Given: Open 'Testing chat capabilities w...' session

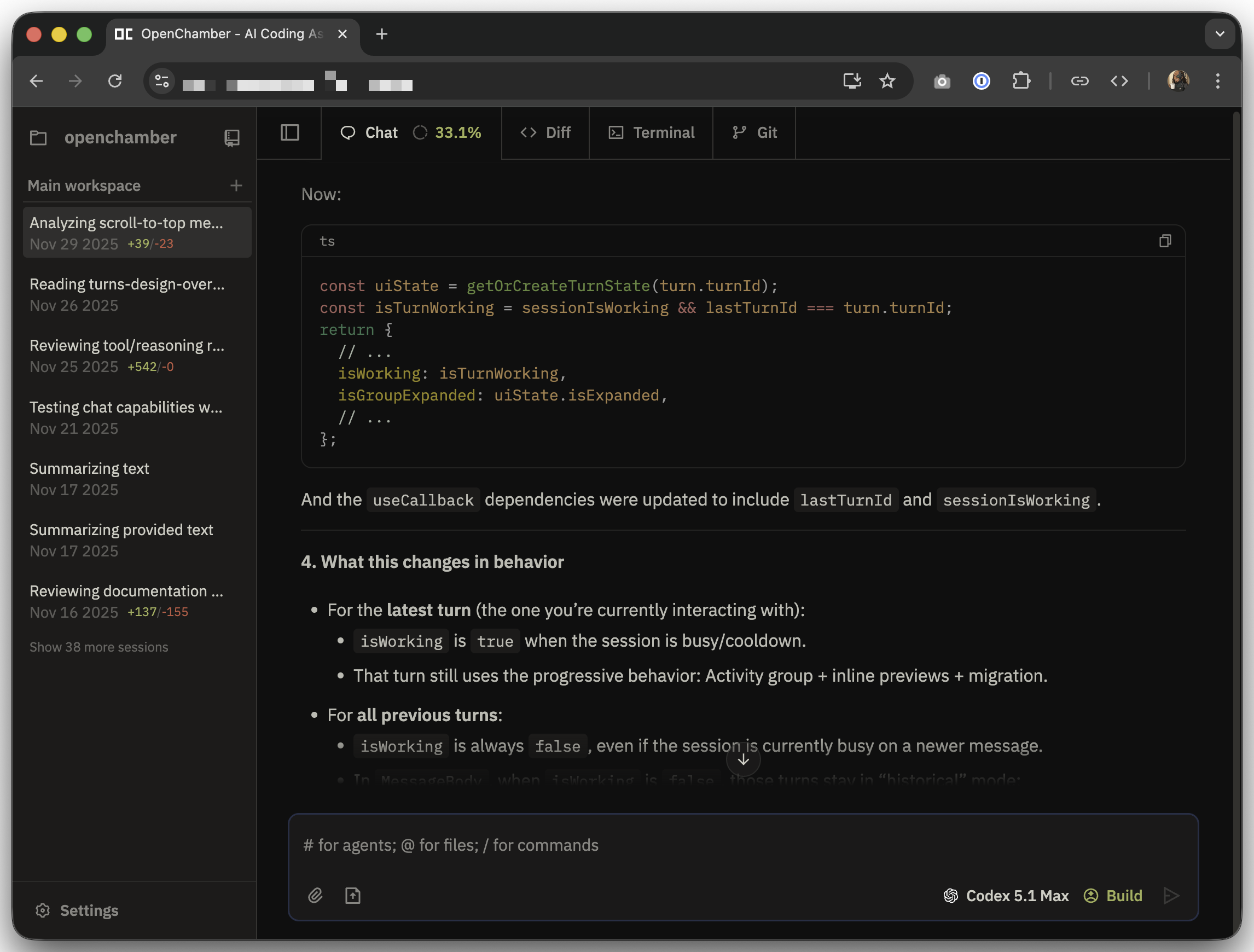Looking at the screenshot, I should coord(137,417).
